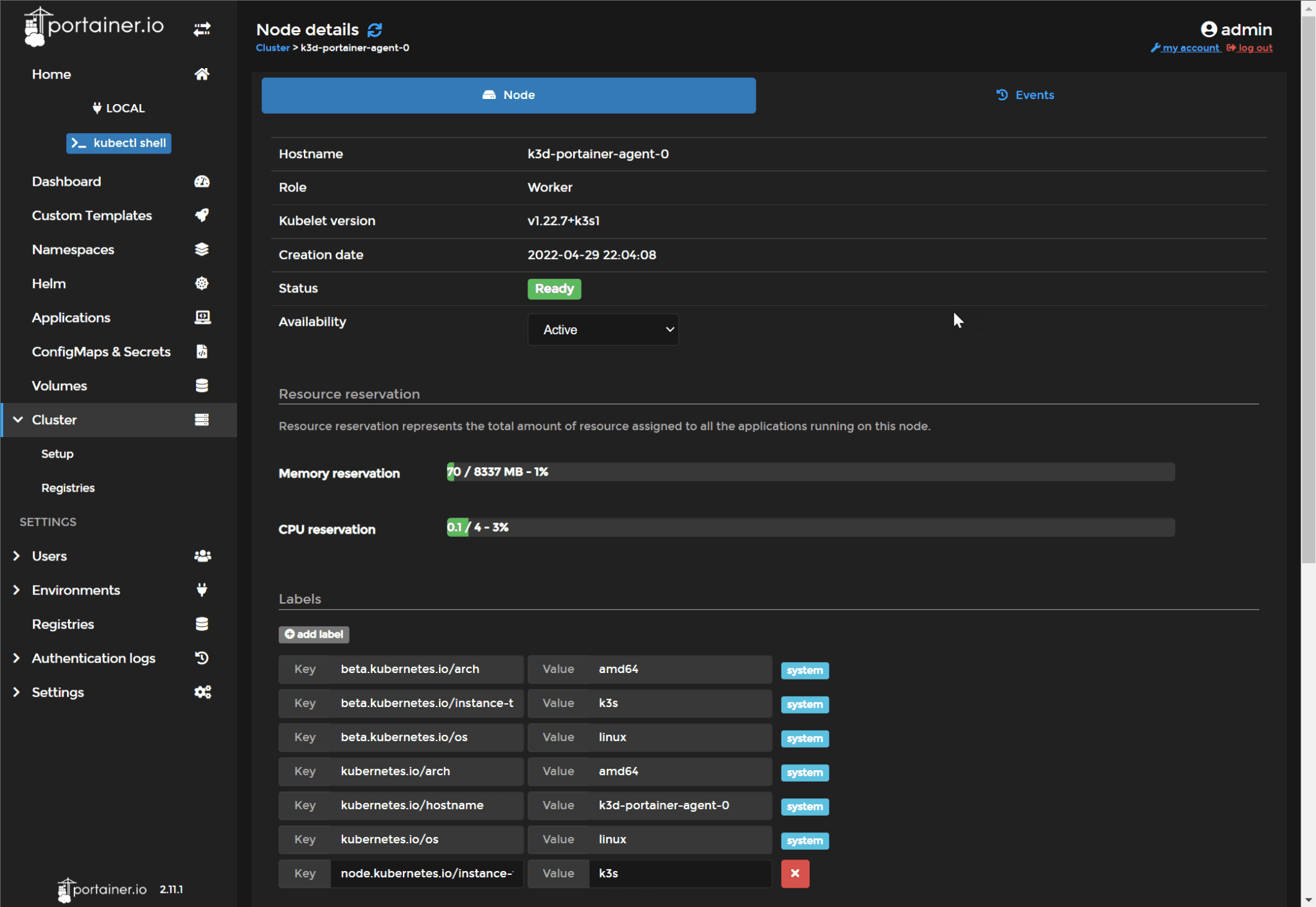1316x907 pixels.
Task: Select the Namespaces layers icon
Action: 202,249
